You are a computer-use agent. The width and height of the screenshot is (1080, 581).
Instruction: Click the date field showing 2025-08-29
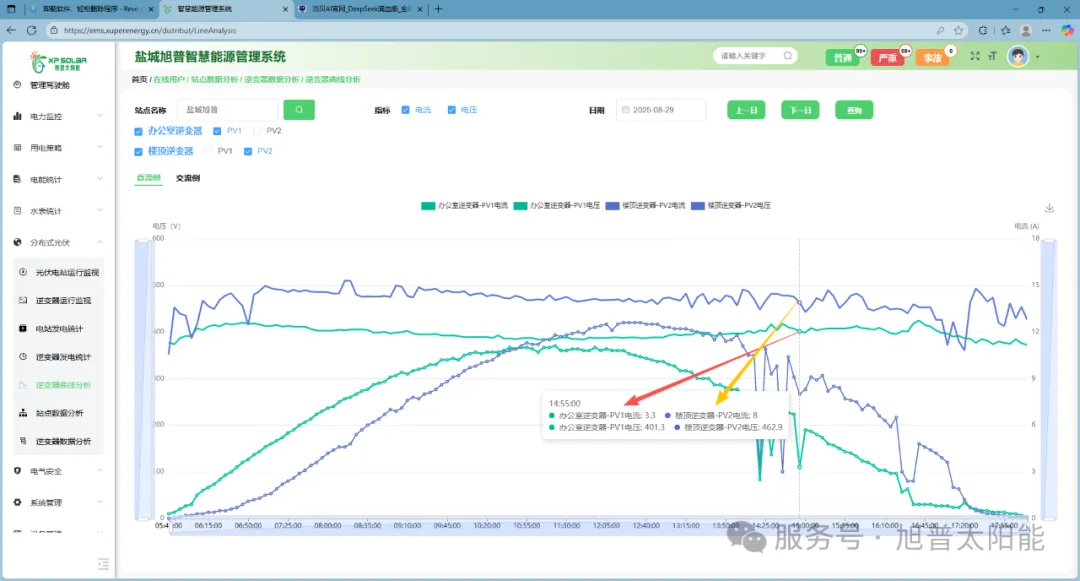(661, 110)
